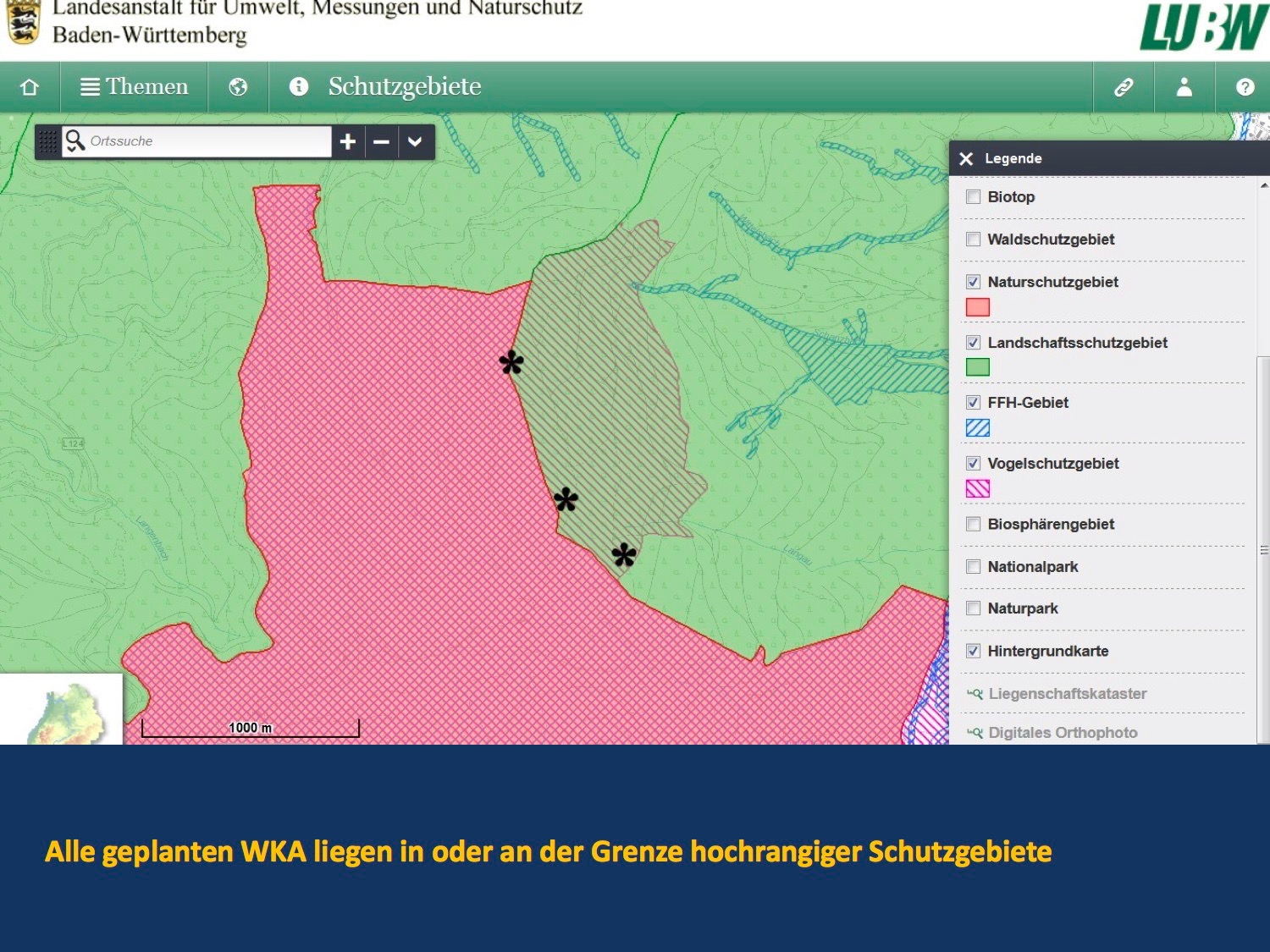Screen dimensions: 1270x952
Task: Select the Schutzgebiete title in toolbar
Action: pyautogui.click(x=405, y=87)
